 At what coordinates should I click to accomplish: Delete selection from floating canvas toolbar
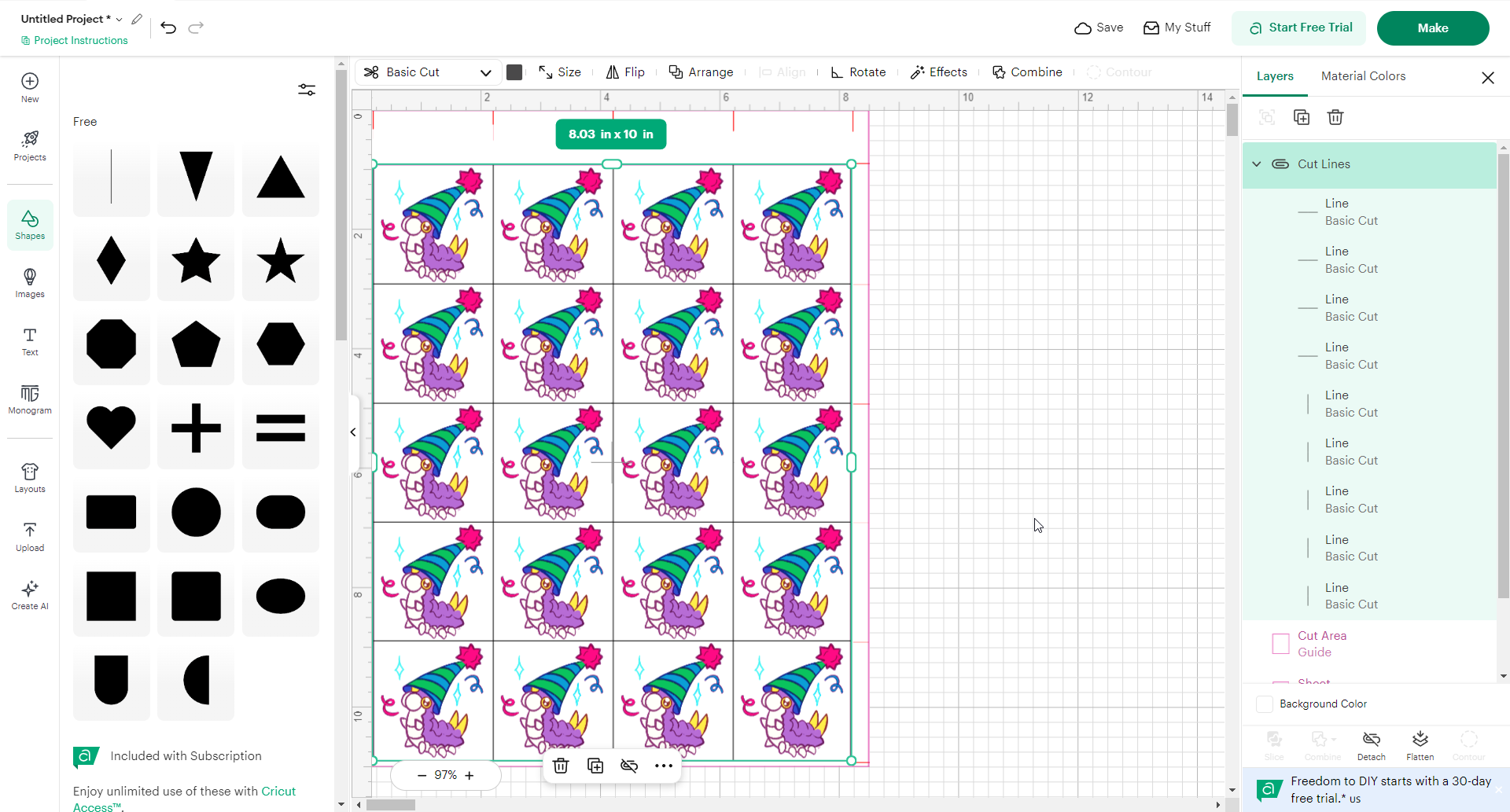click(561, 766)
